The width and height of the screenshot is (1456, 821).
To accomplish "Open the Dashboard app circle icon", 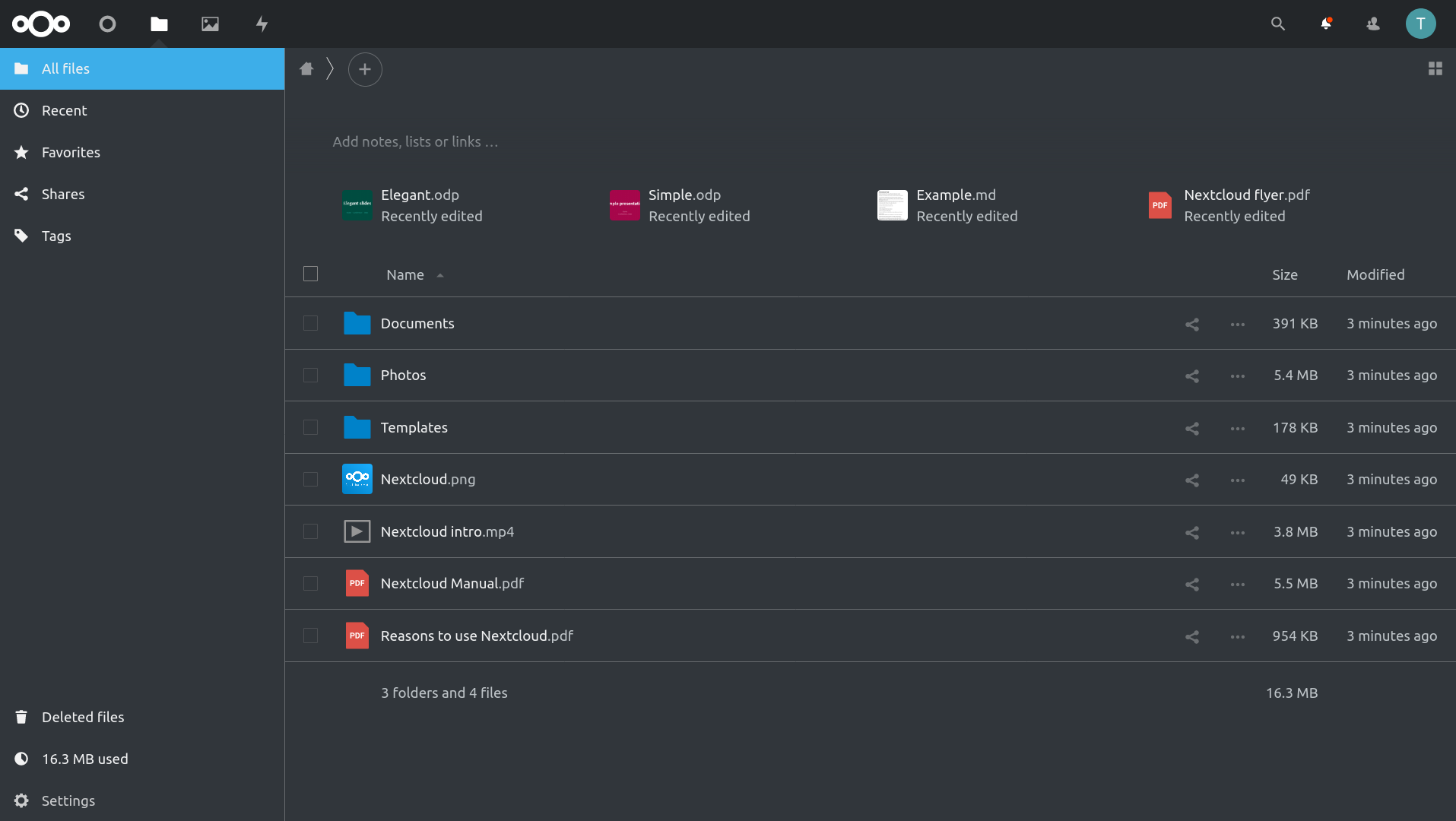I will click(107, 24).
